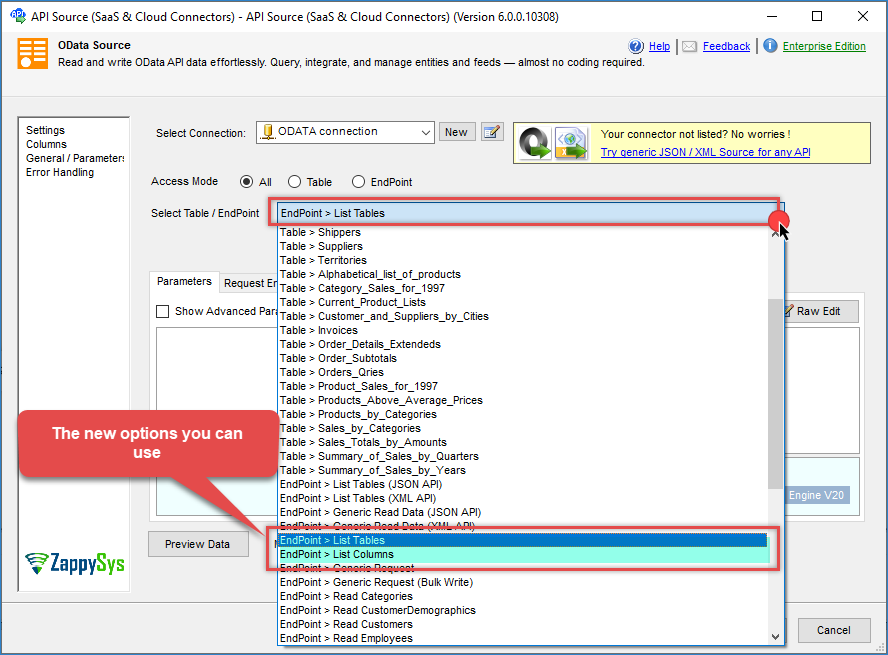Click the Preview Data button
The width and height of the screenshot is (888, 655).
pyautogui.click(x=198, y=544)
